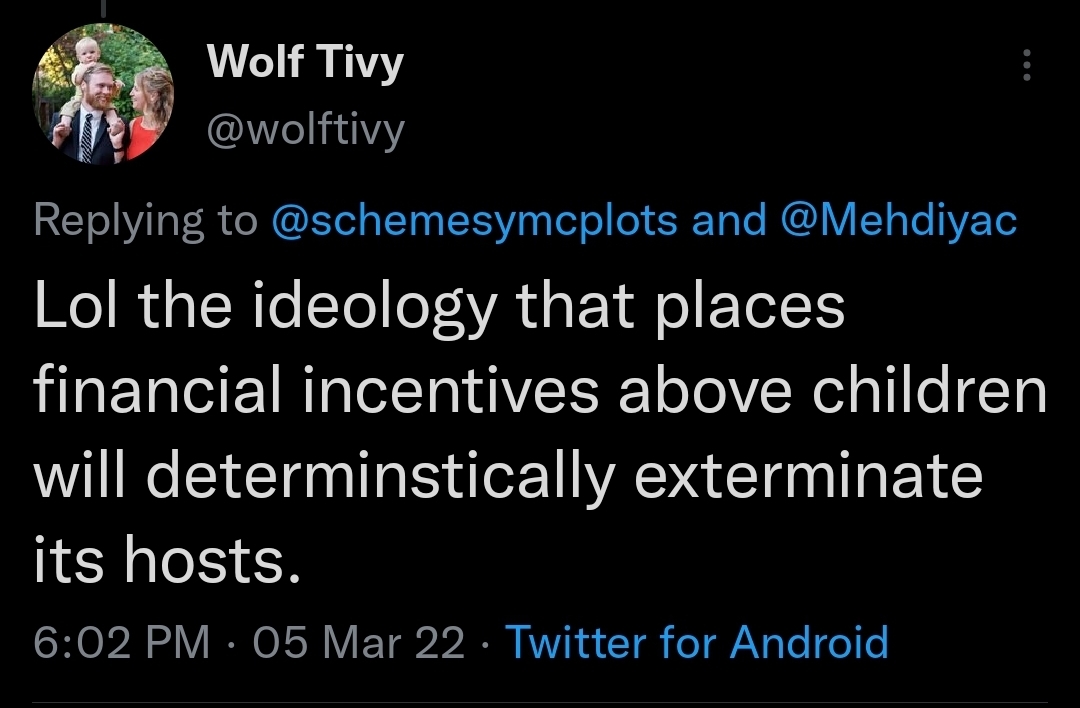Click the "Replying to" label
1080x708 pixels.
point(145,221)
